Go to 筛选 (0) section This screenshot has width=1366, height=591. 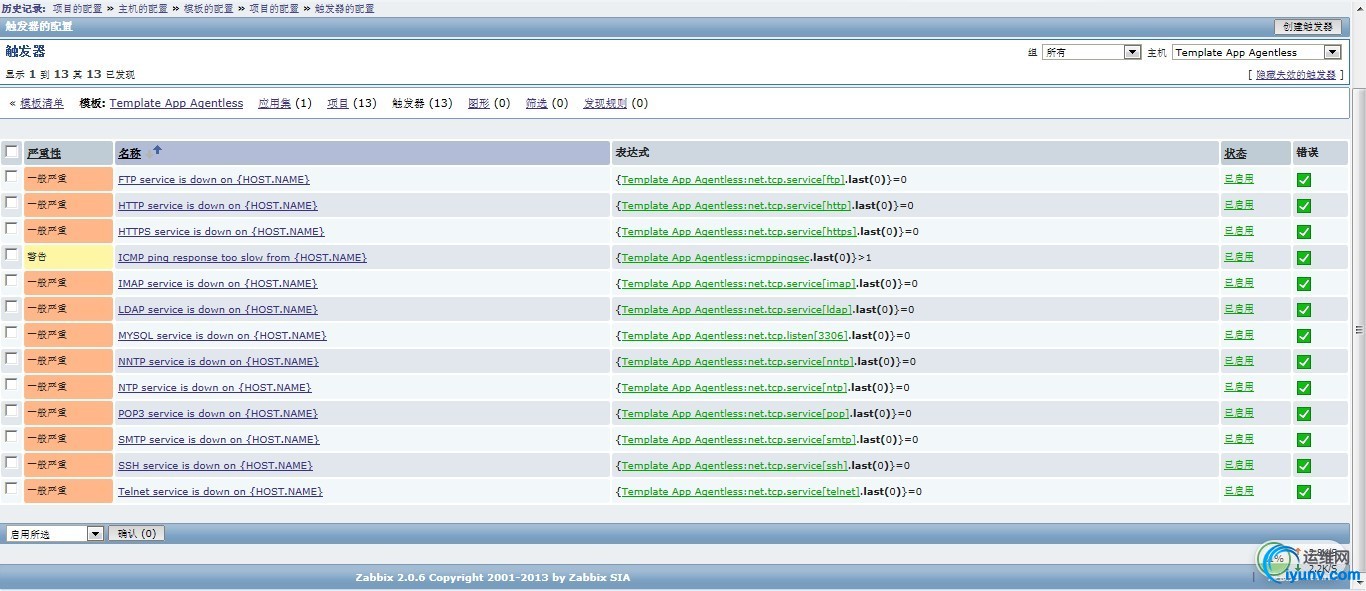pyautogui.click(x=537, y=103)
